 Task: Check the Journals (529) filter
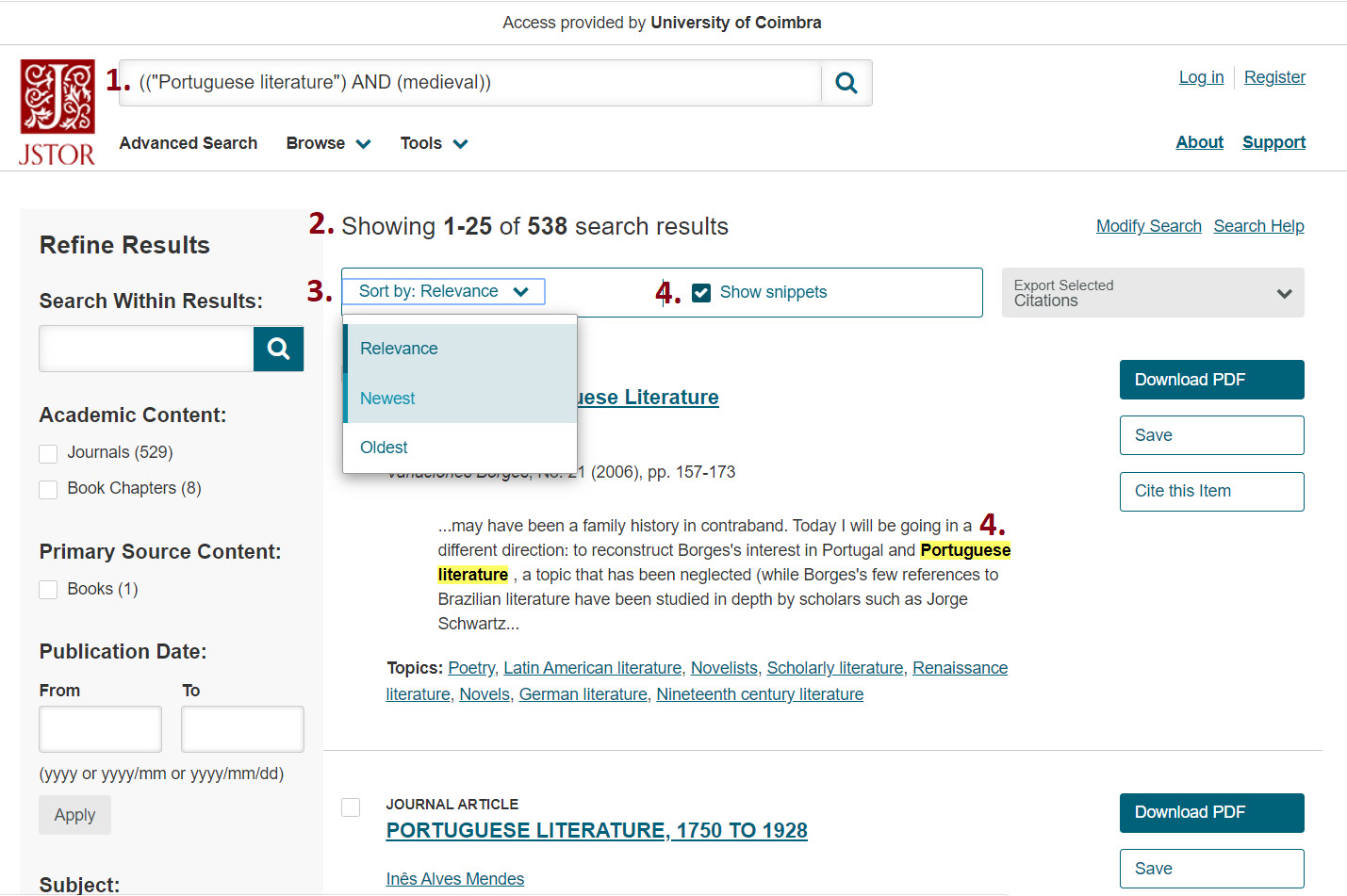49,454
